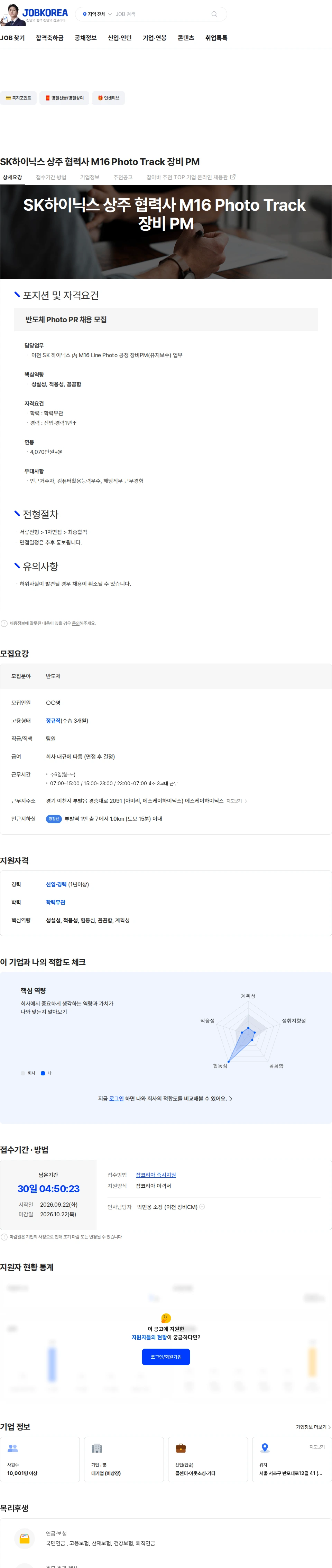Open the JOB 찾기 menu
The height and width of the screenshot is (1568, 332).
click(13, 38)
